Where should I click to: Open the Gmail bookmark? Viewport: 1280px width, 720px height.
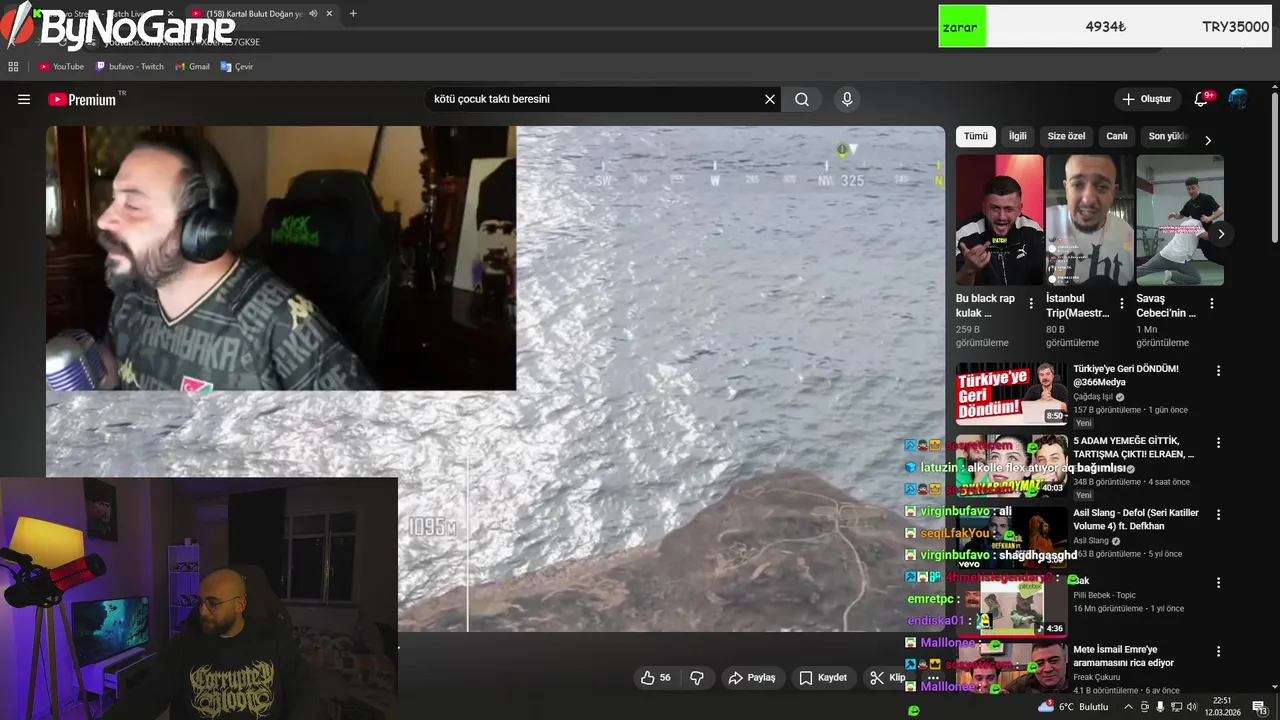pos(192,67)
